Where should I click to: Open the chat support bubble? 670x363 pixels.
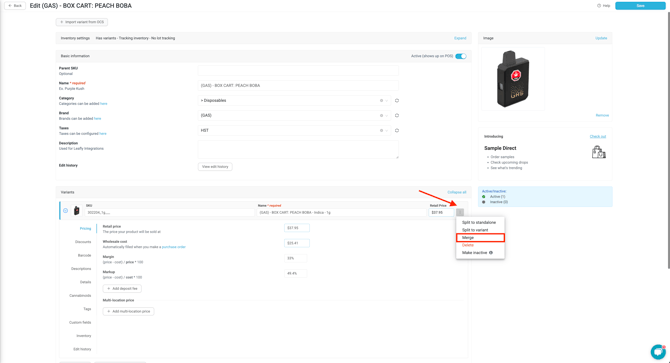[x=658, y=352]
